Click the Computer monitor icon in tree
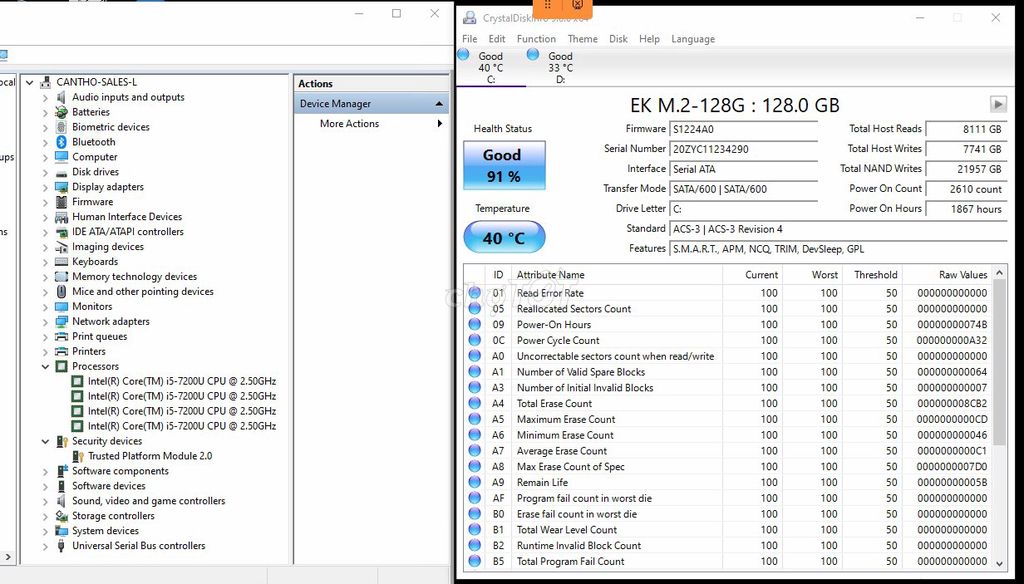The width and height of the screenshot is (1024, 584). coord(61,157)
